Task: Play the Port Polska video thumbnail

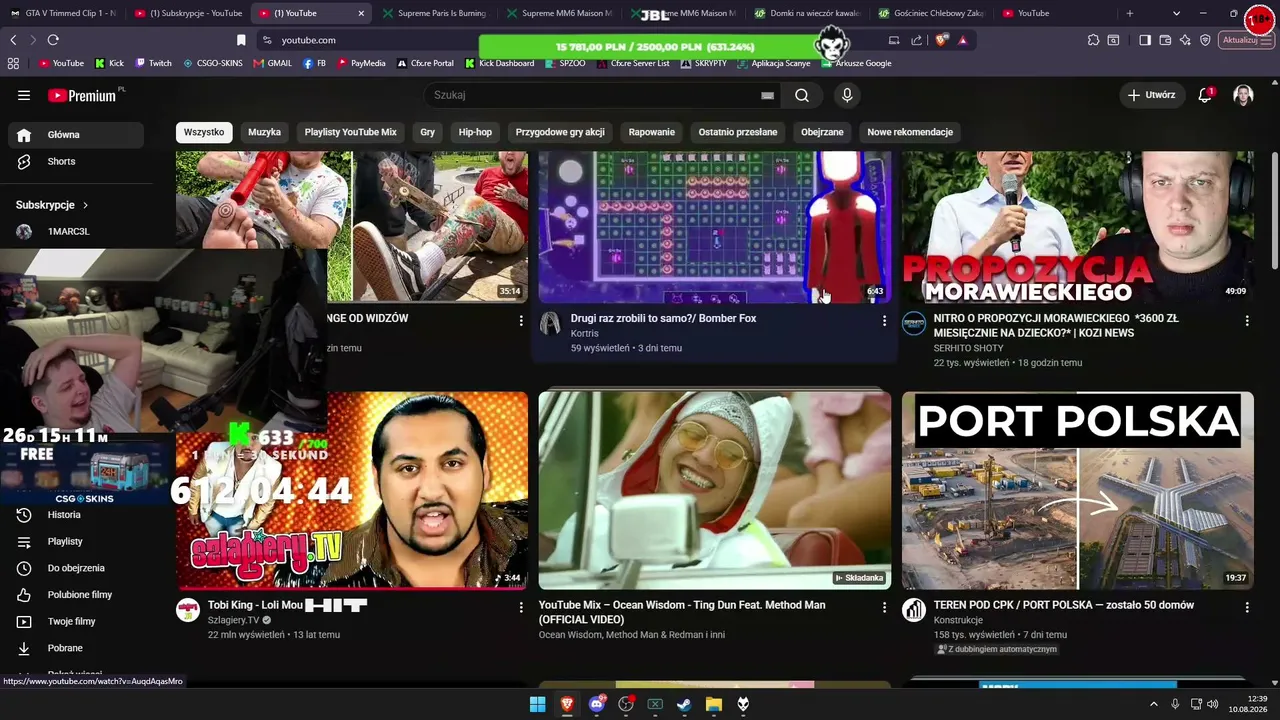Action: [x=1078, y=490]
